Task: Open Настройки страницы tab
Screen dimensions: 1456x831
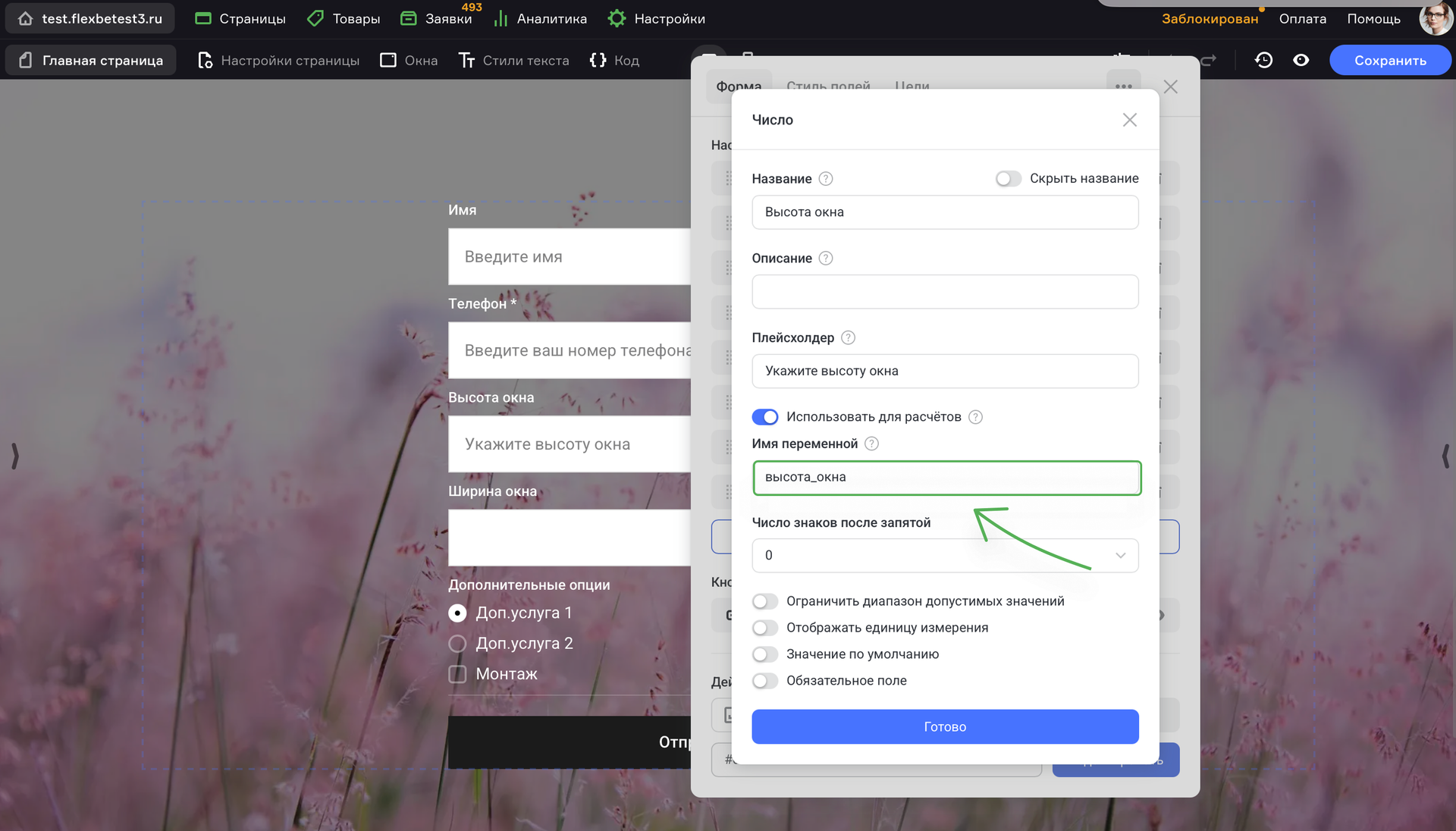Action: [278, 60]
